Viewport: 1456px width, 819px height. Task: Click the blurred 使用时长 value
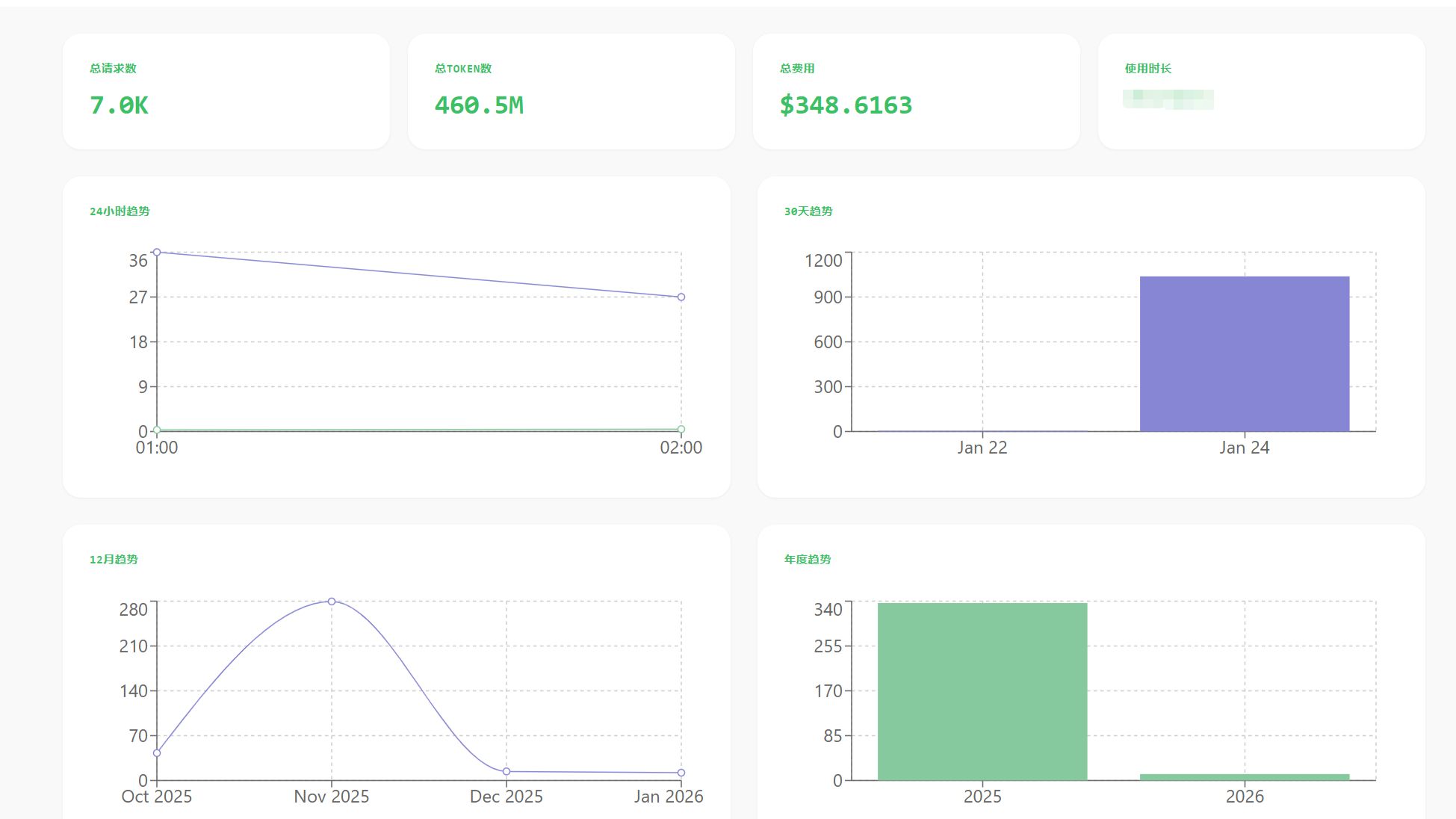1168,99
